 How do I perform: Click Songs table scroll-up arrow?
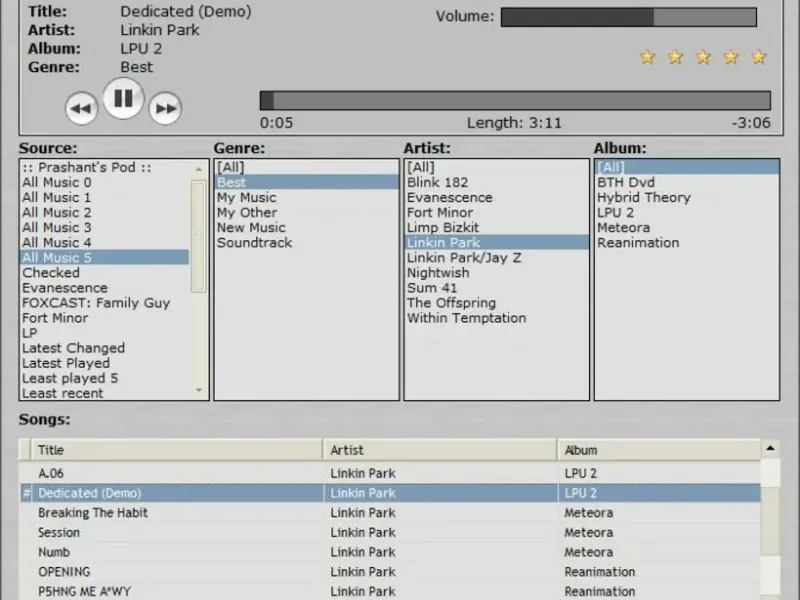(770, 448)
